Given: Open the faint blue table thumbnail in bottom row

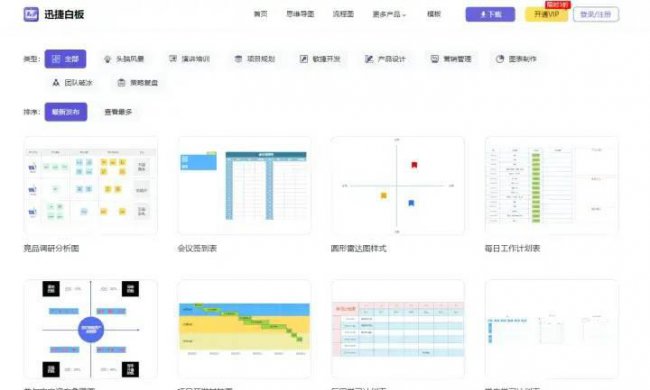Looking at the screenshot, I should click(552, 329).
